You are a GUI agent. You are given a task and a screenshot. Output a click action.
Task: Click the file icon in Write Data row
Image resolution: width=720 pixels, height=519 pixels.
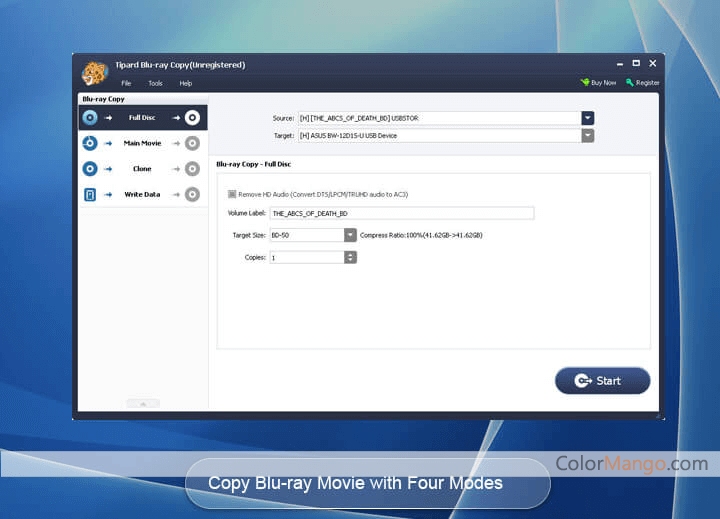(x=90, y=195)
